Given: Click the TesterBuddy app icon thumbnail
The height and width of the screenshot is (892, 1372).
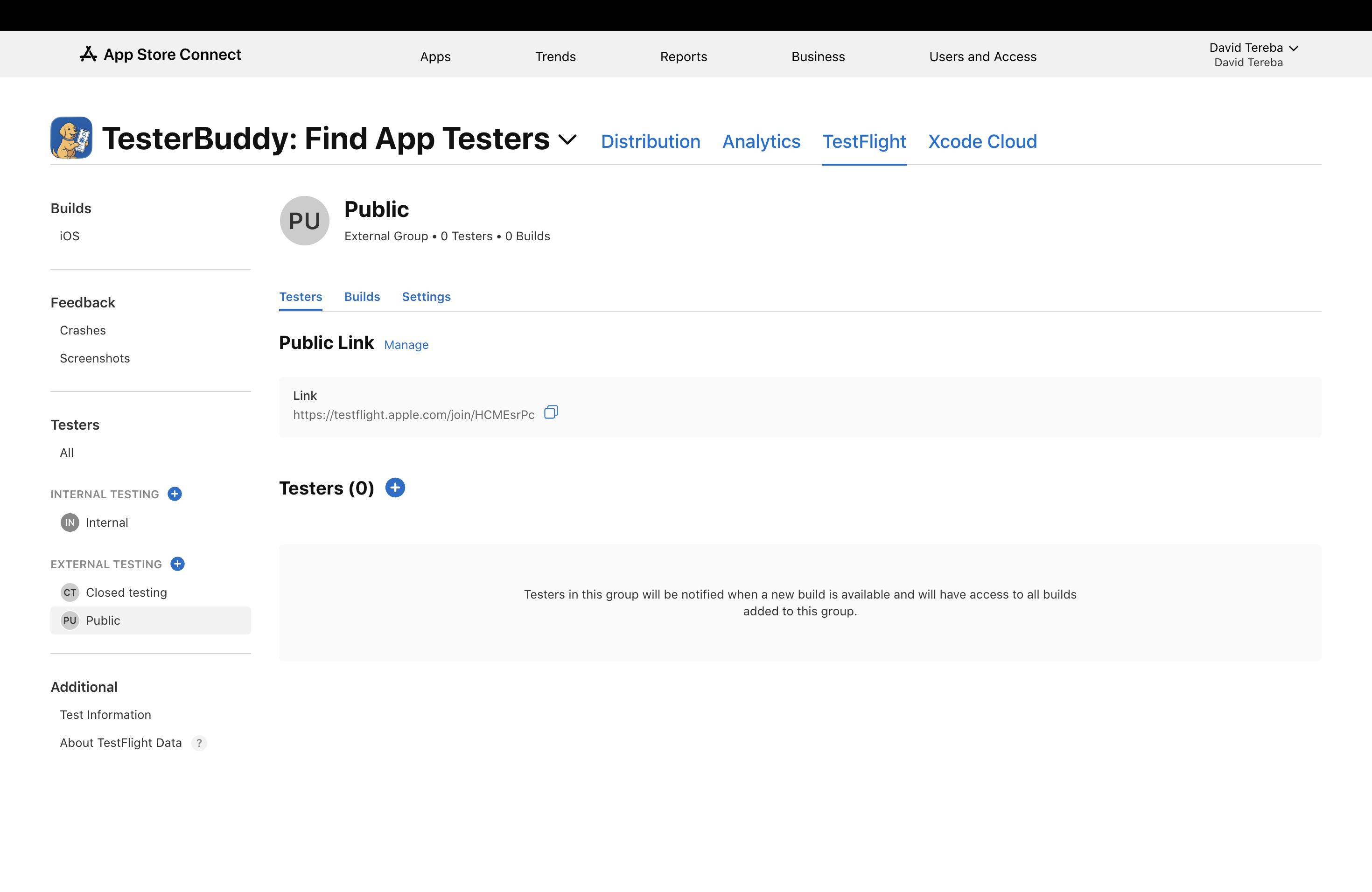Looking at the screenshot, I should tap(71, 138).
